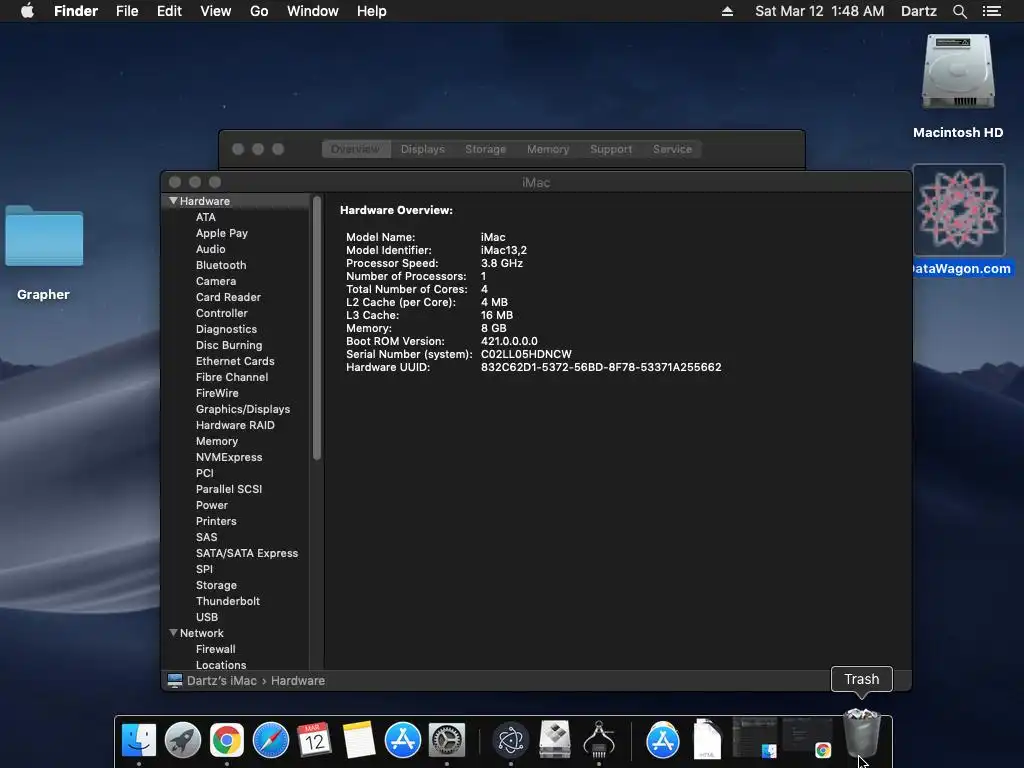Open the View menu
1024x768 pixels.
[216, 11]
